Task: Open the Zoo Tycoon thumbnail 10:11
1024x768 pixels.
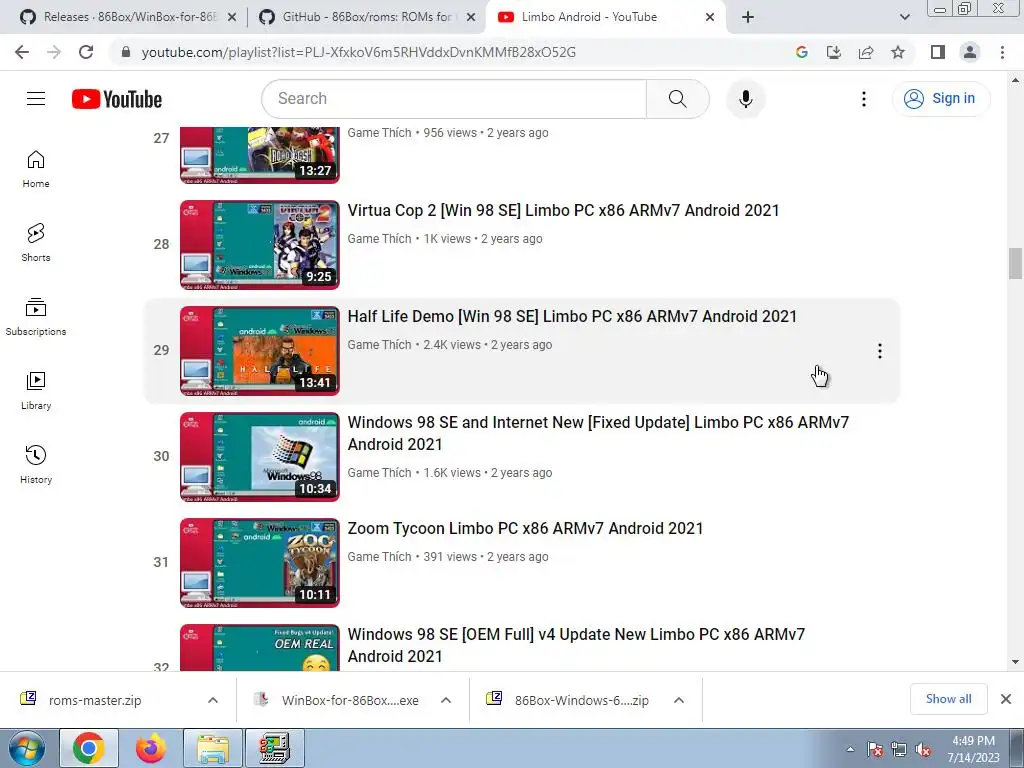Action: click(x=260, y=563)
